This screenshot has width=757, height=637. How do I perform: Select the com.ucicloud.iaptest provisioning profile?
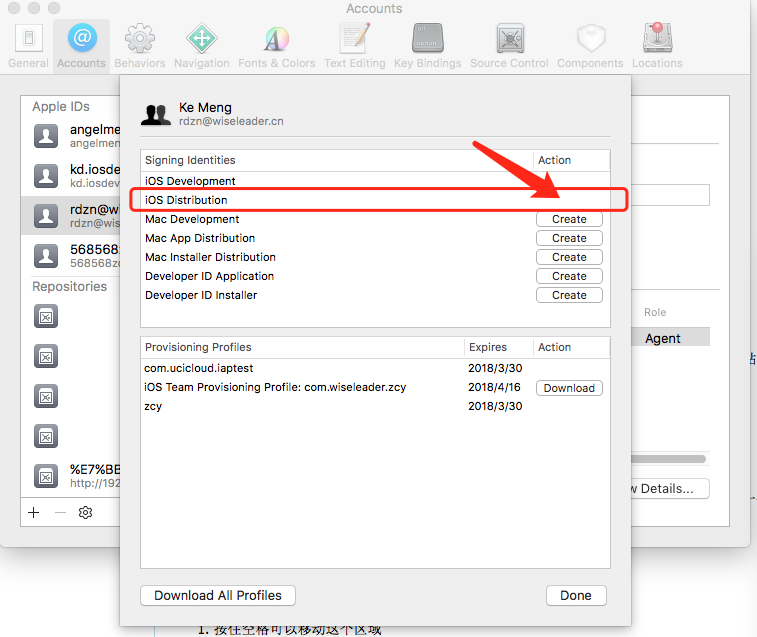pyautogui.click(x=375, y=368)
